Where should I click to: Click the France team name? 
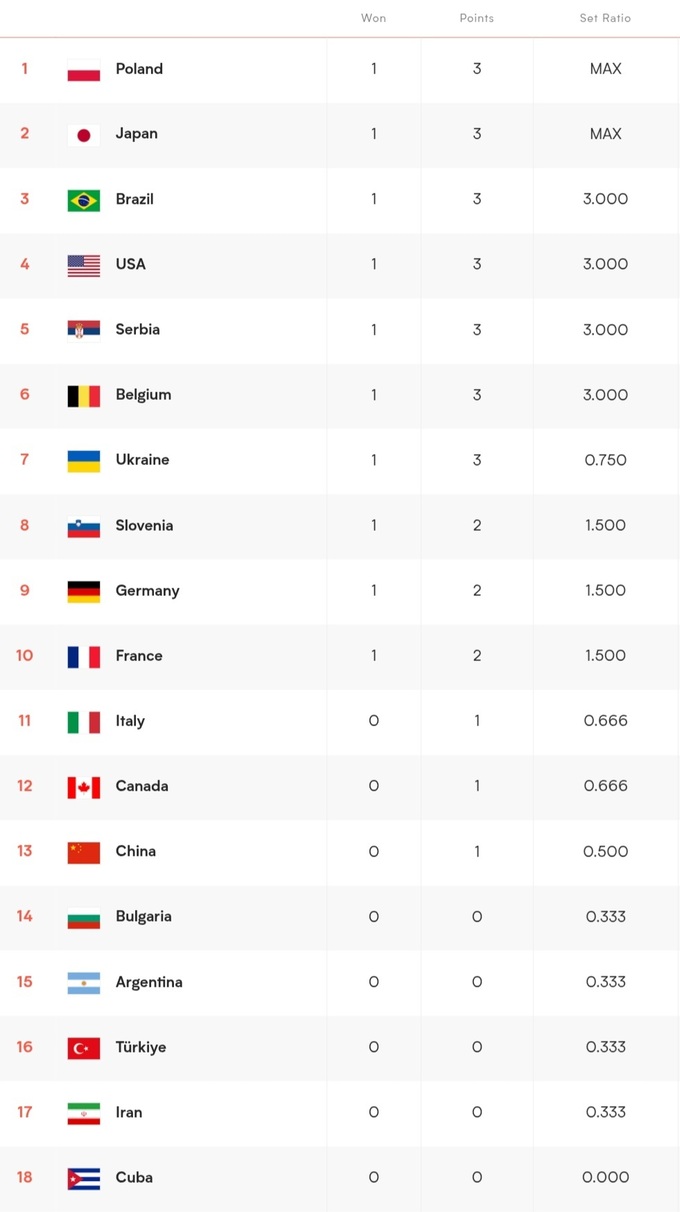point(139,655)
